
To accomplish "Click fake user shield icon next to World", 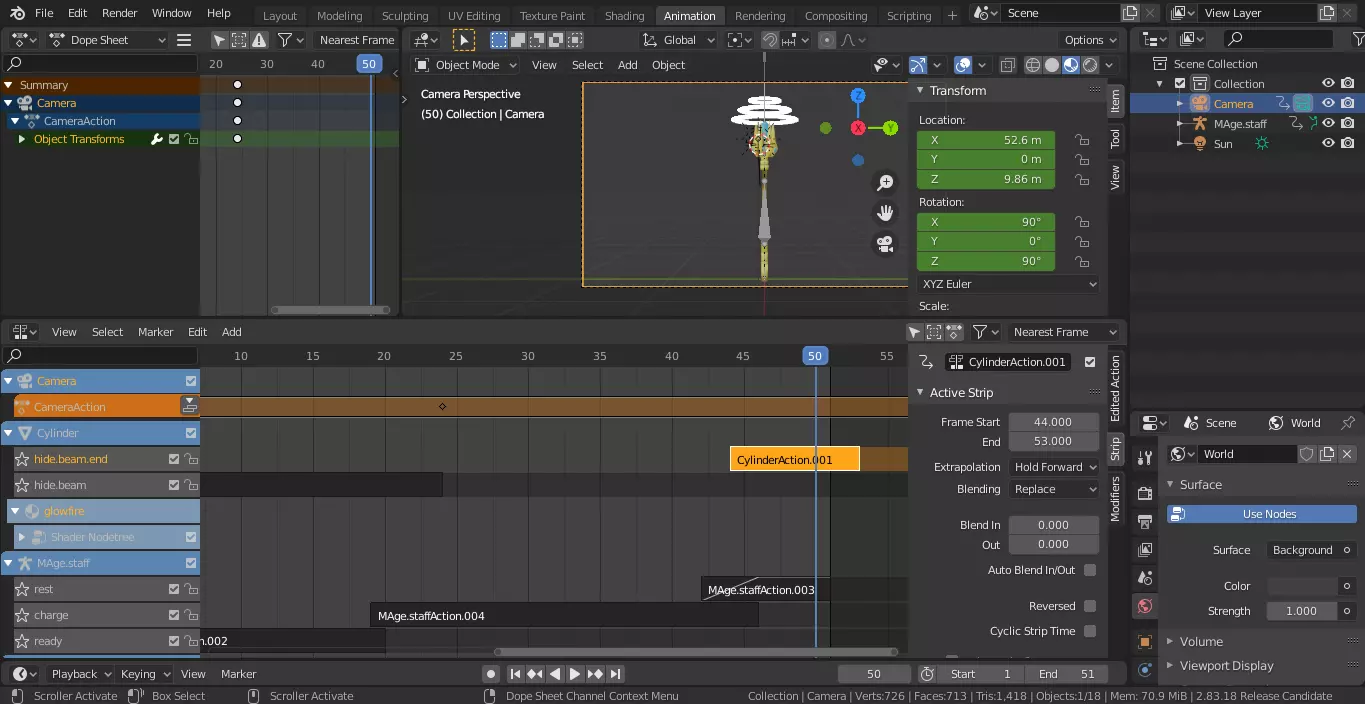I will (x=1306, y=454).
